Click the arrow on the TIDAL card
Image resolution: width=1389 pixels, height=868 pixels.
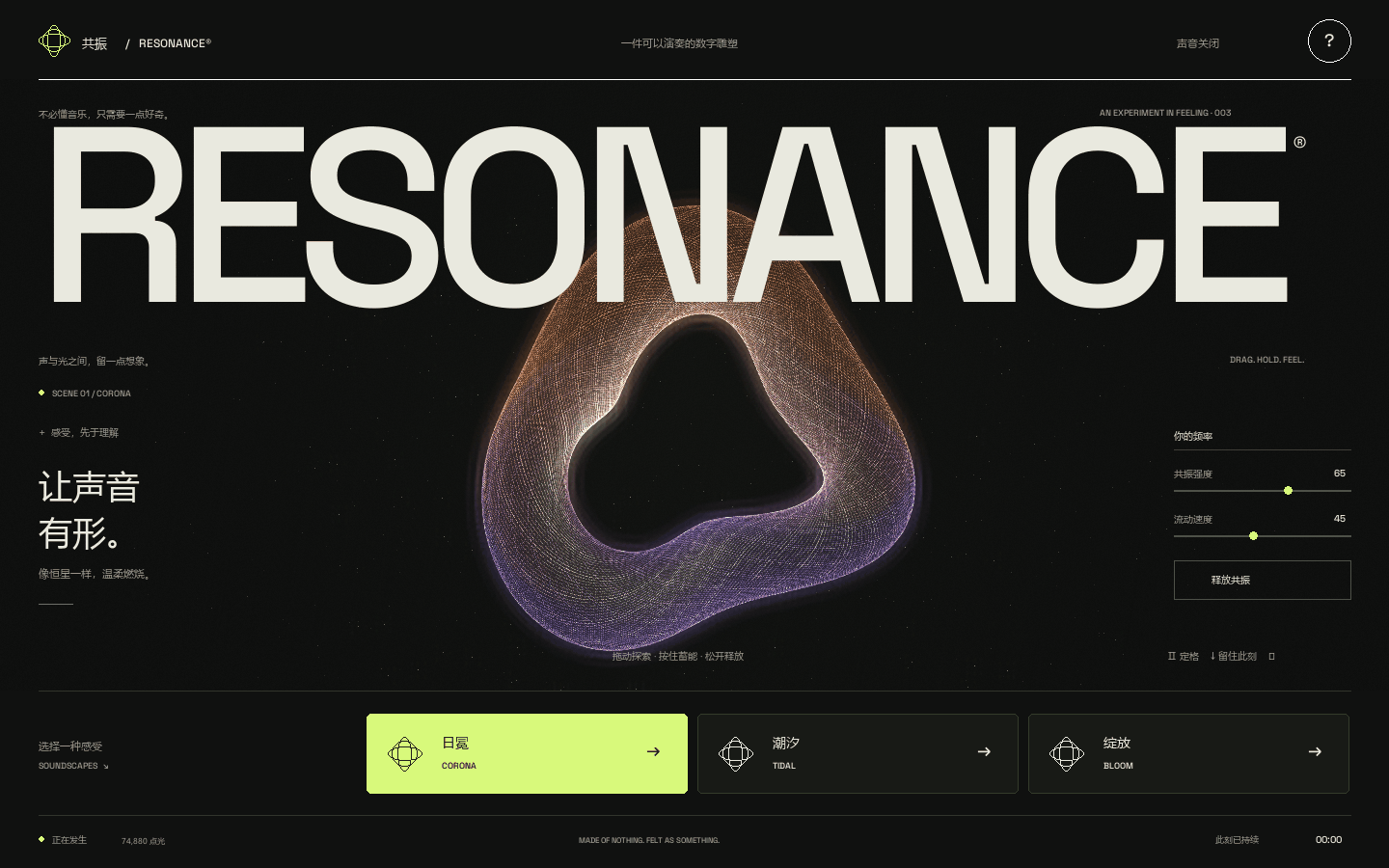pyautogui.click(x=984, y=751)
